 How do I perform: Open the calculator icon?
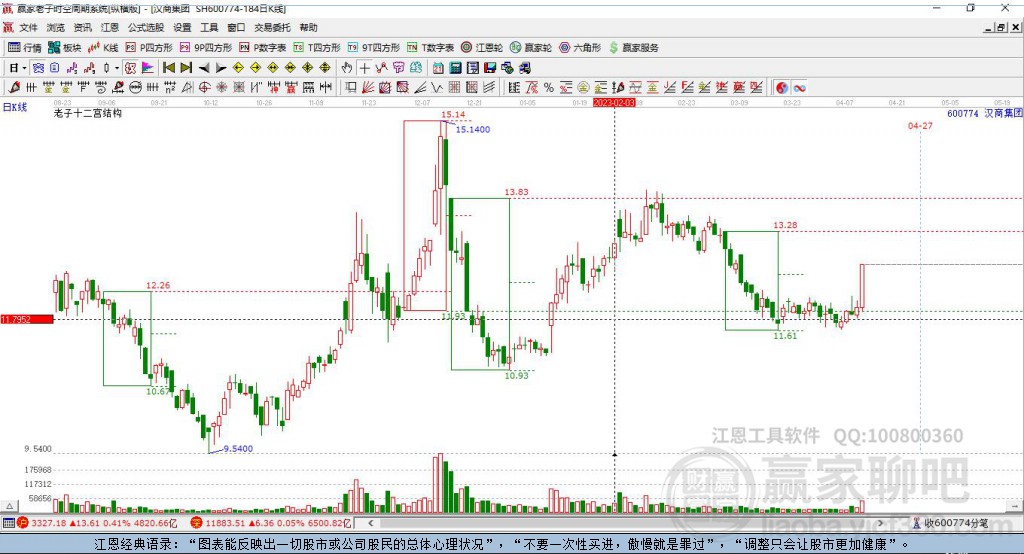pyautogui.click(x=455, y=68)
